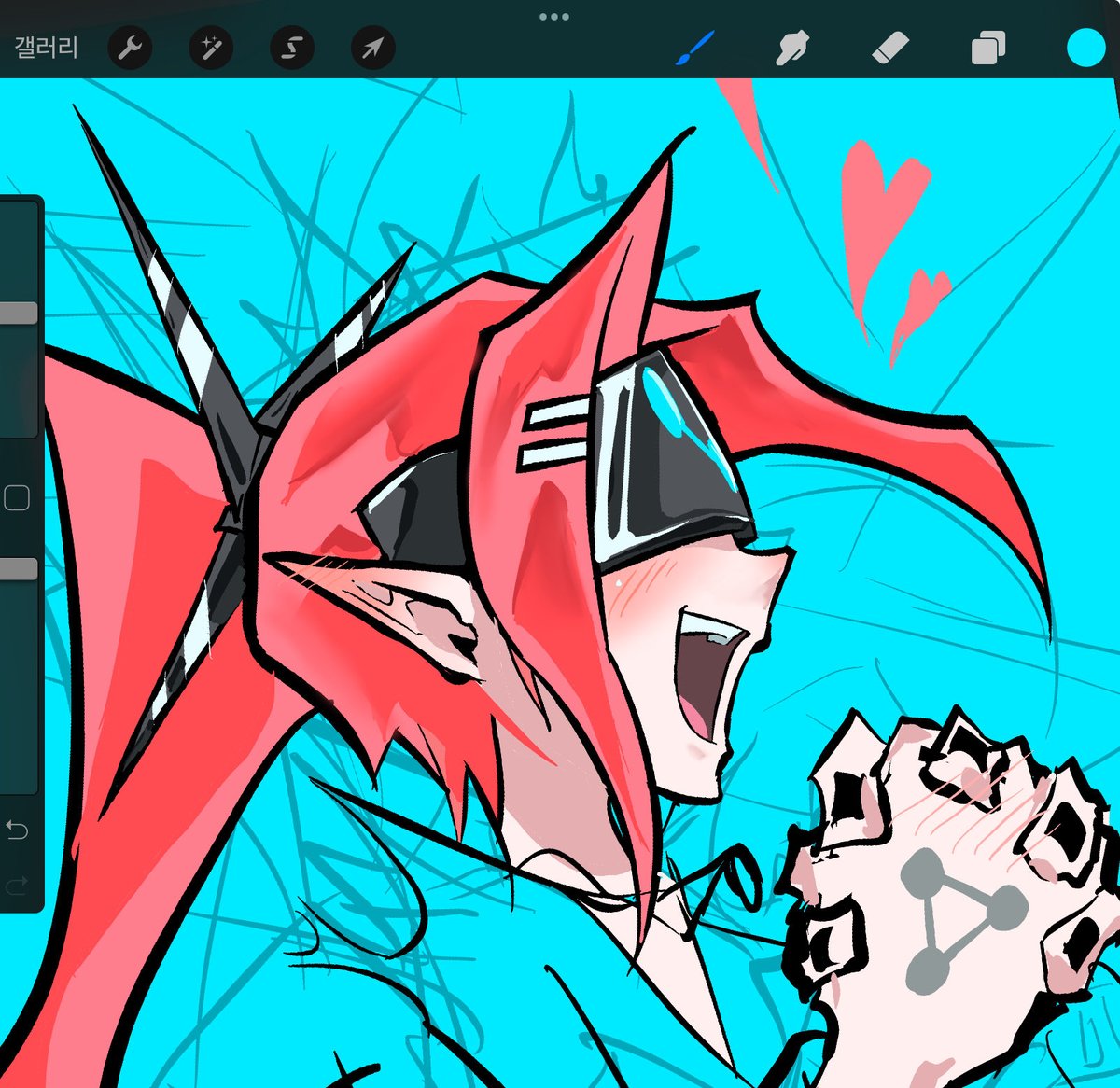Adjust the brush opacity slider handle
1120x1088 pixels.
tap(18, 569)
